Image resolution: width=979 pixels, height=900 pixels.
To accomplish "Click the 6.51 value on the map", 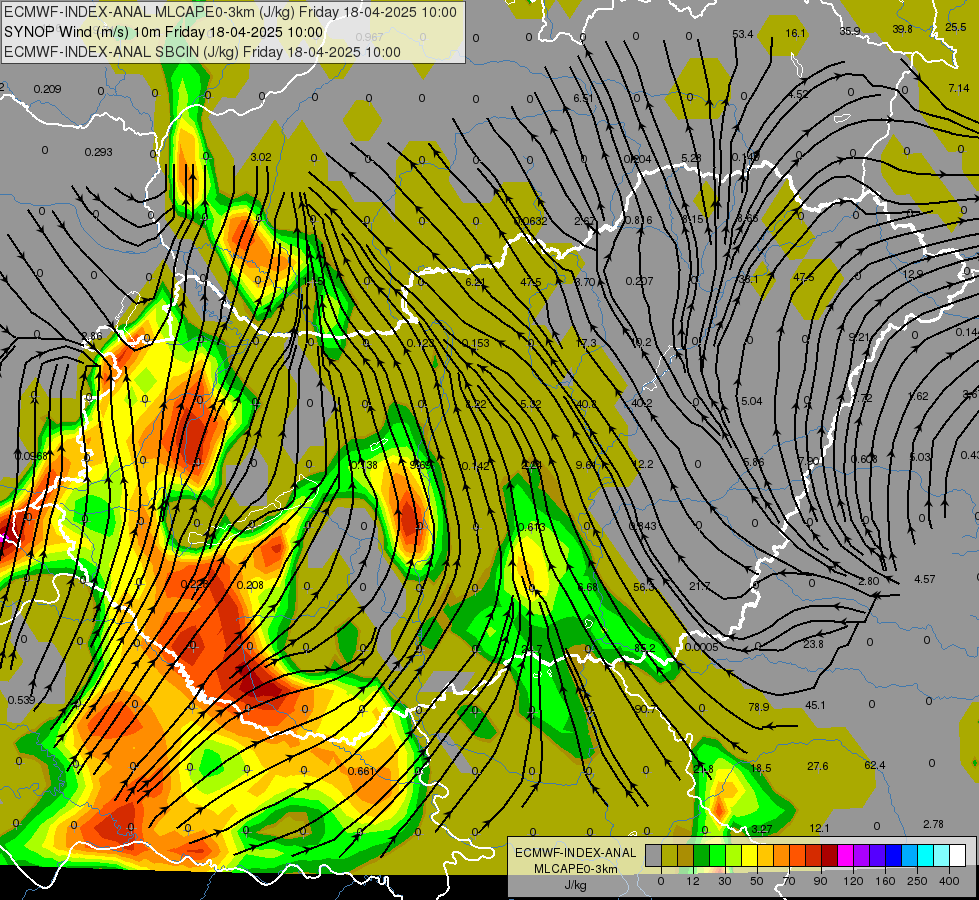I will pos(583,99).
